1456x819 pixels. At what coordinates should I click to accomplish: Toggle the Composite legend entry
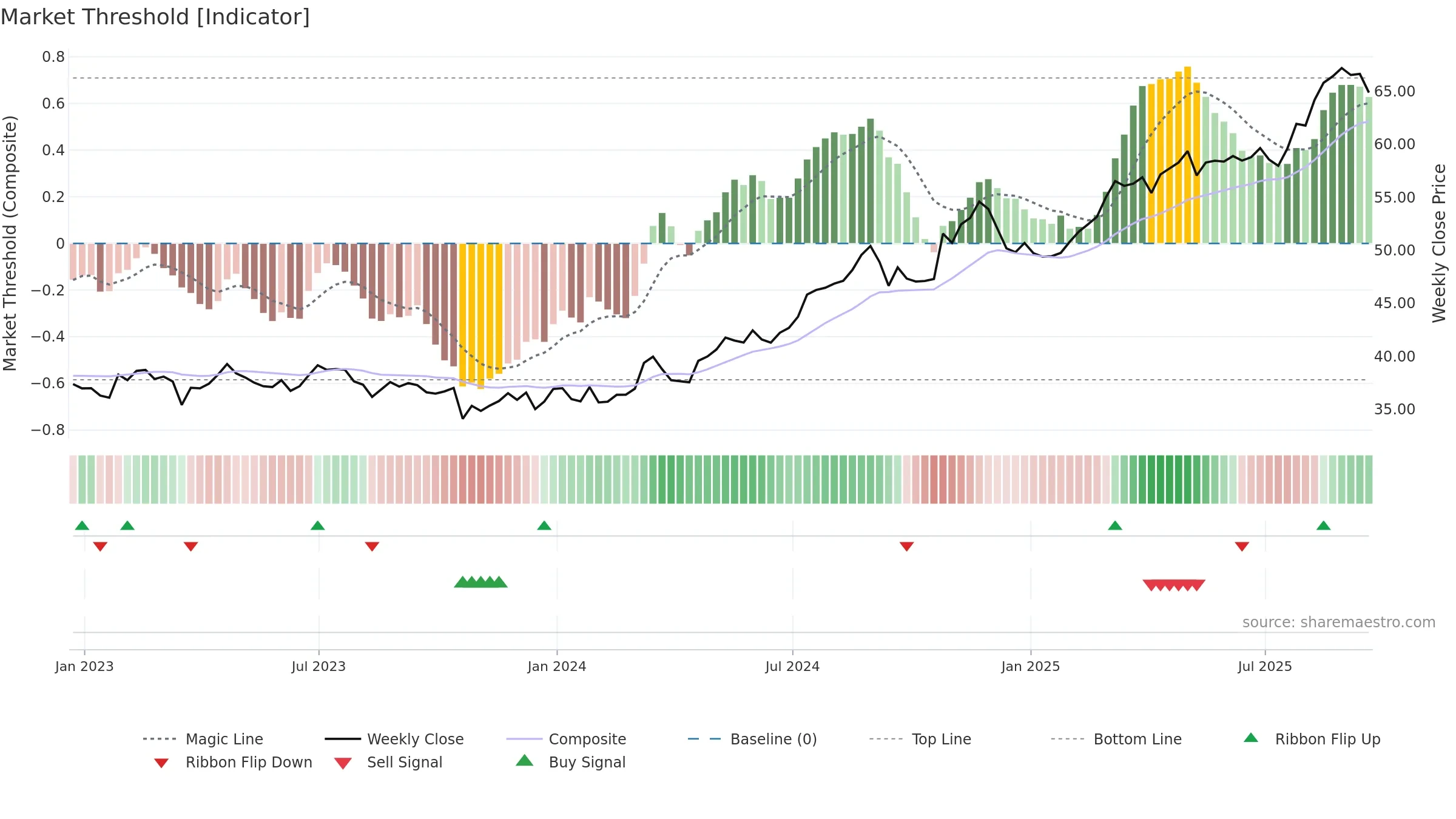point(567,739)
